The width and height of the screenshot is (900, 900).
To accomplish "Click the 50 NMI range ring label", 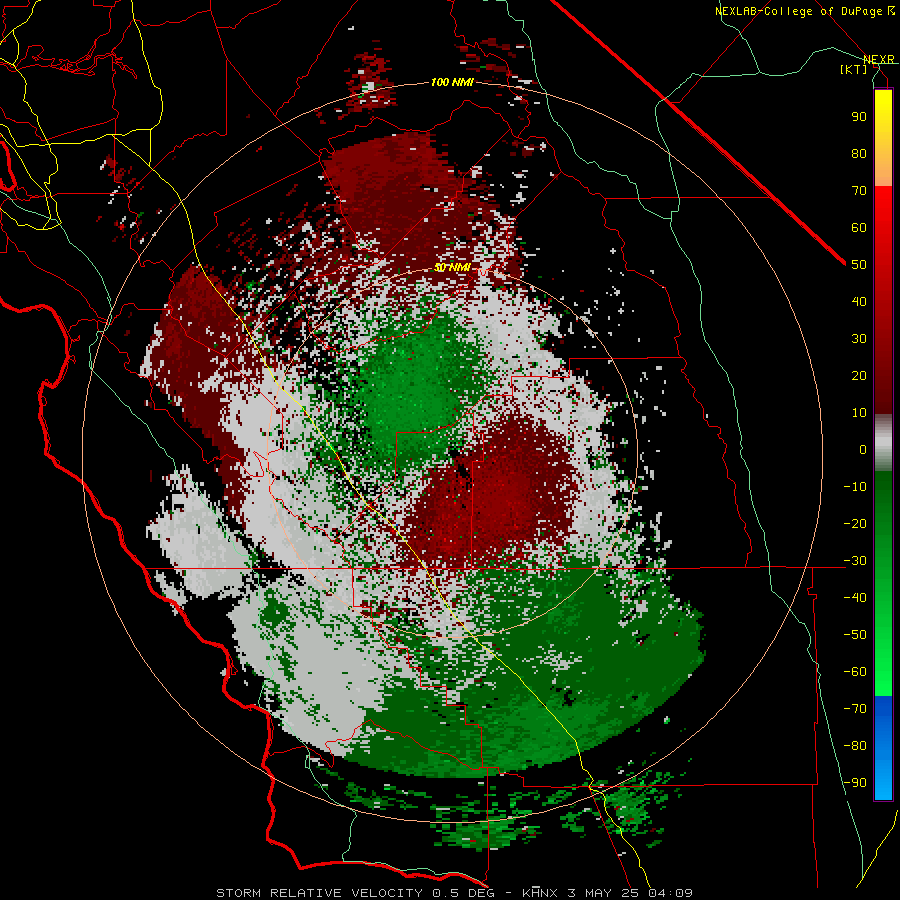I will (x=452, y=267).
